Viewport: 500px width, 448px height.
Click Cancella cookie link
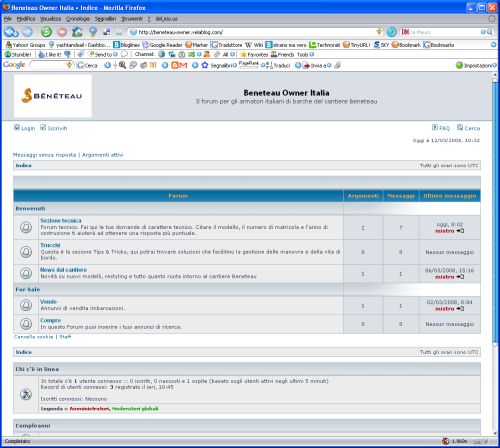point(33,337)
